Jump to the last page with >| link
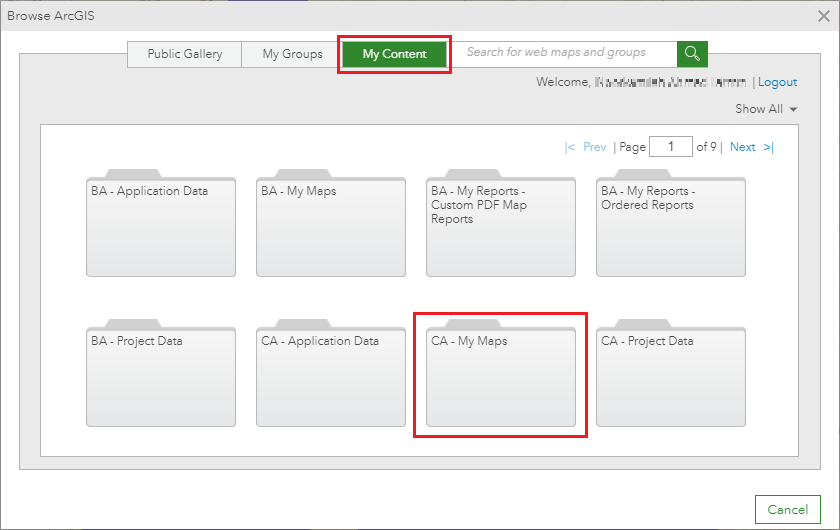 click(769, 147)
